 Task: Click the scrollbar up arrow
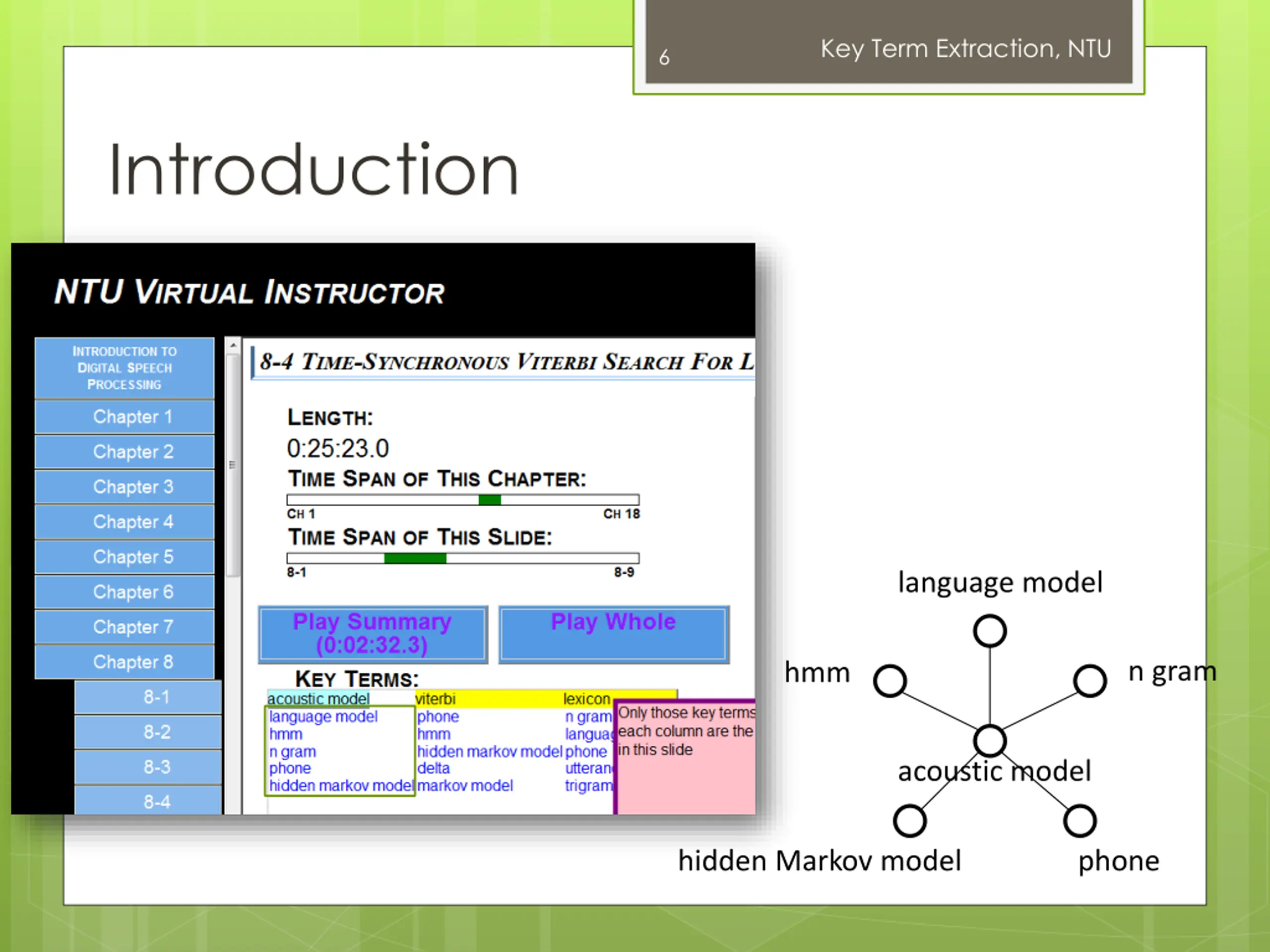tap(233, 346)
